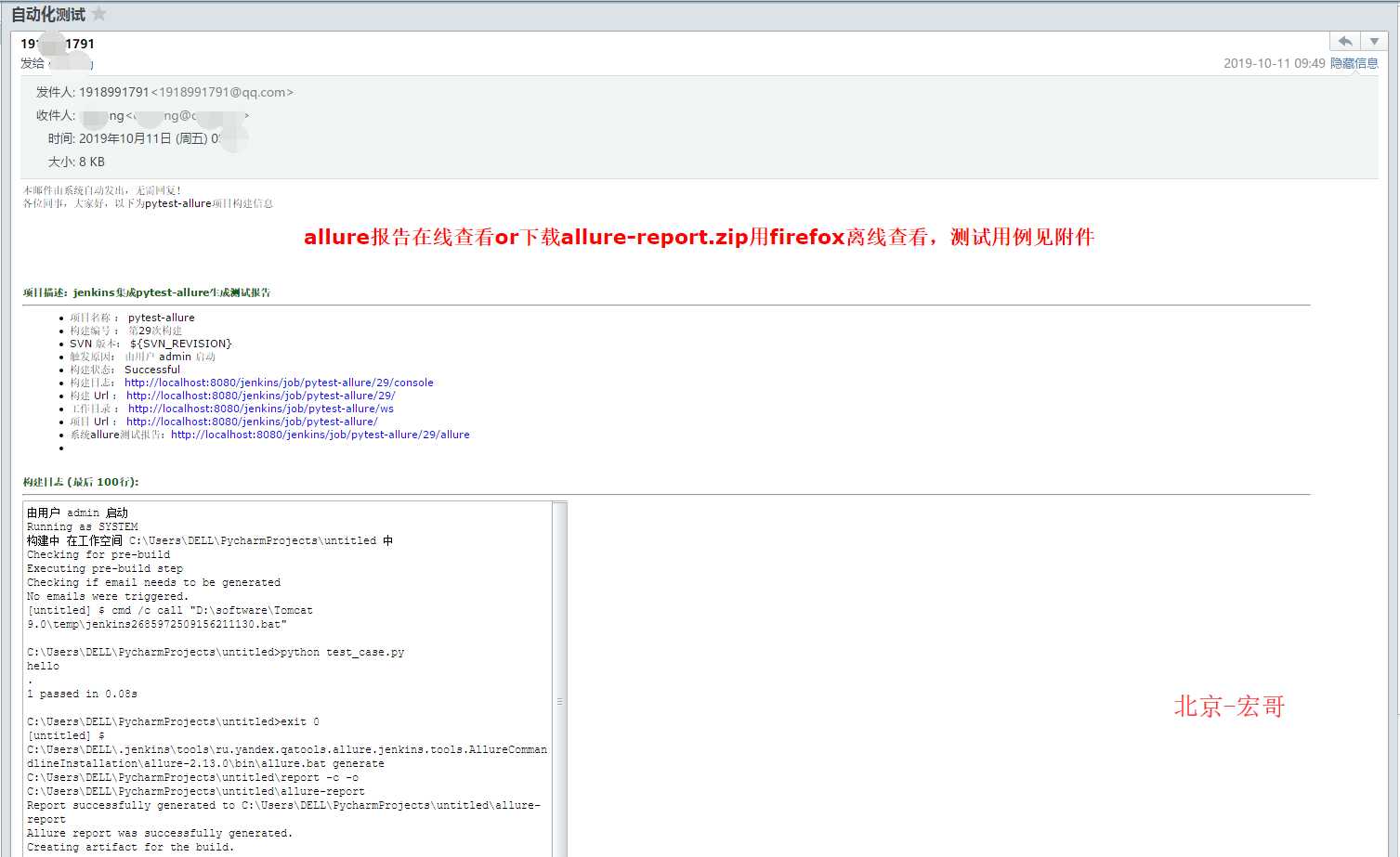The width and height of the screenshot is (1400, 857).
Task: Click the blurred recipient name after 发给
Action: [x=71, y=63]
